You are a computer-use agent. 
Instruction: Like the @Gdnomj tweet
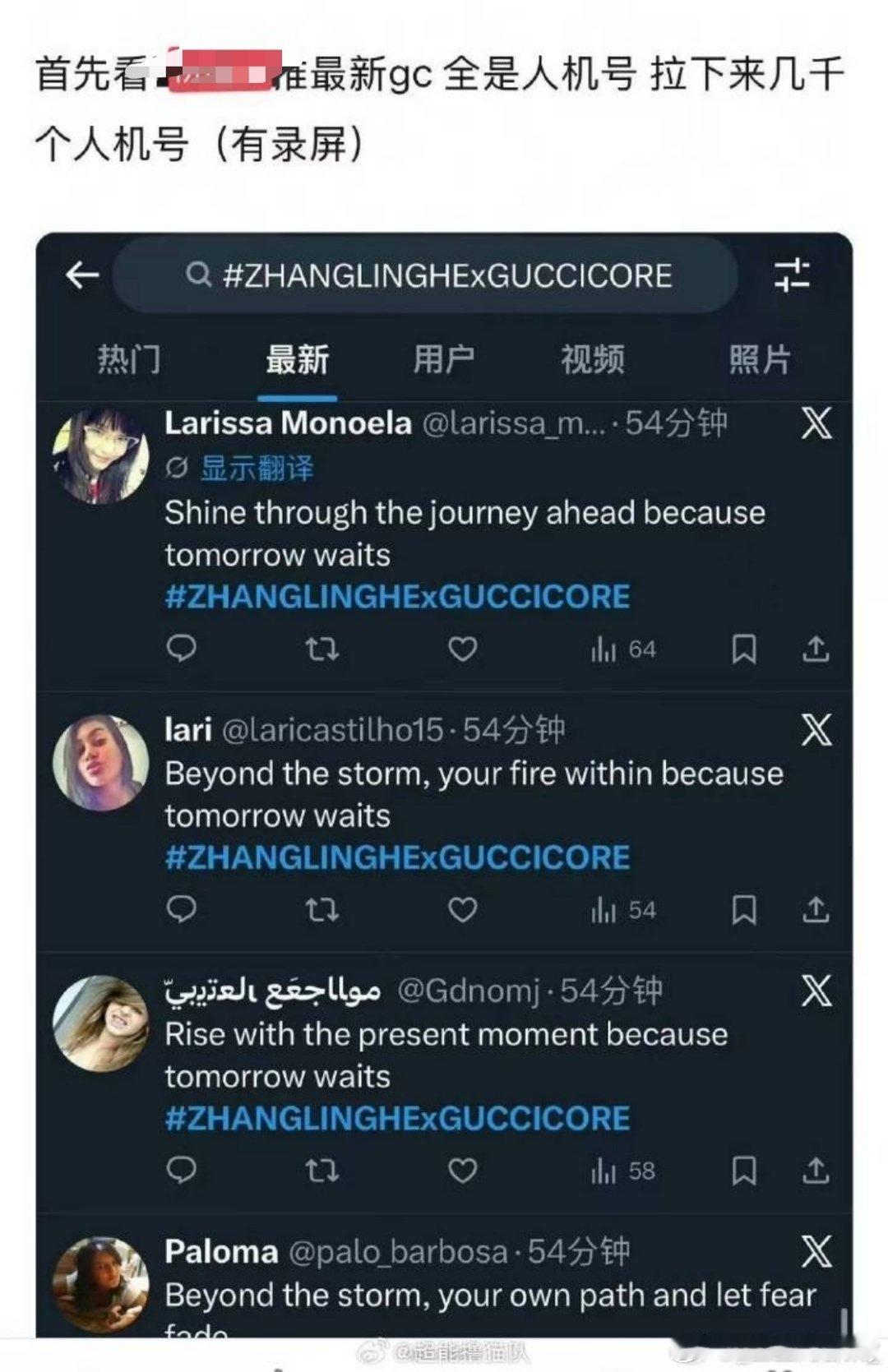tap(463, 1171)
